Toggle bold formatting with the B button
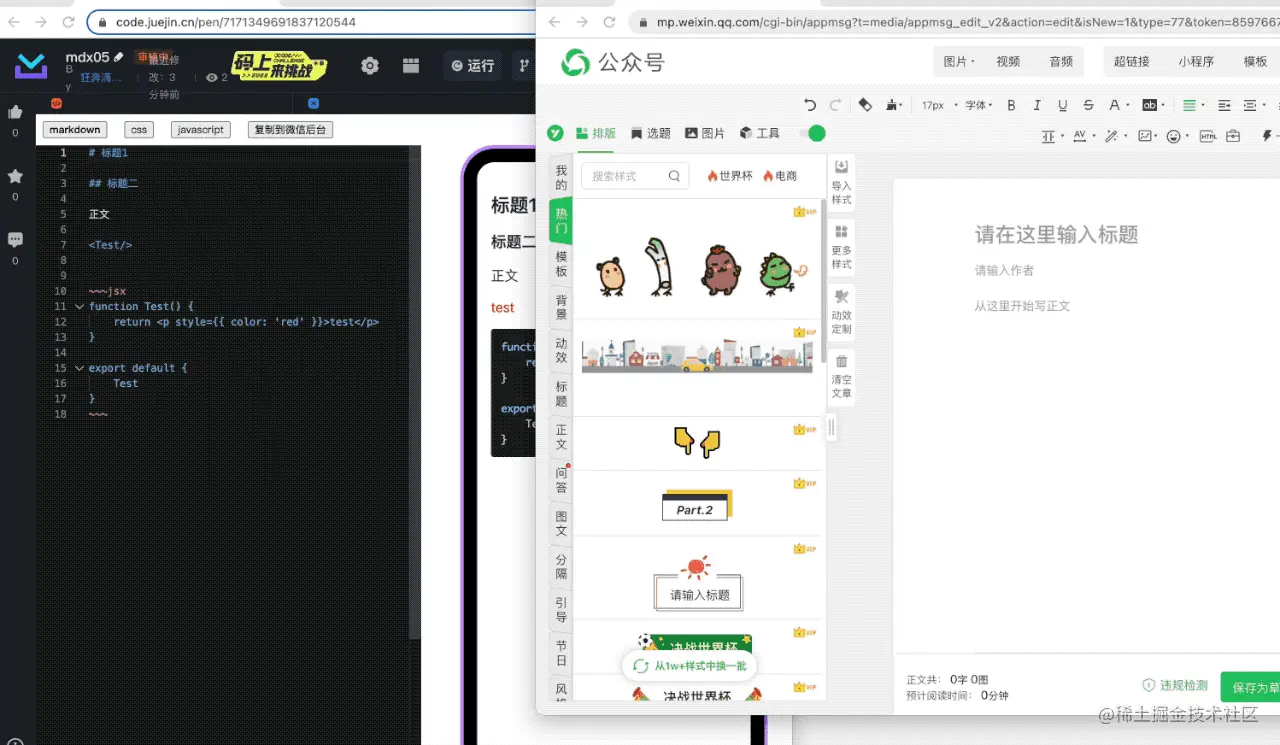Image resolution: width=1280 pixels, height=745 pixels. 1012,105
